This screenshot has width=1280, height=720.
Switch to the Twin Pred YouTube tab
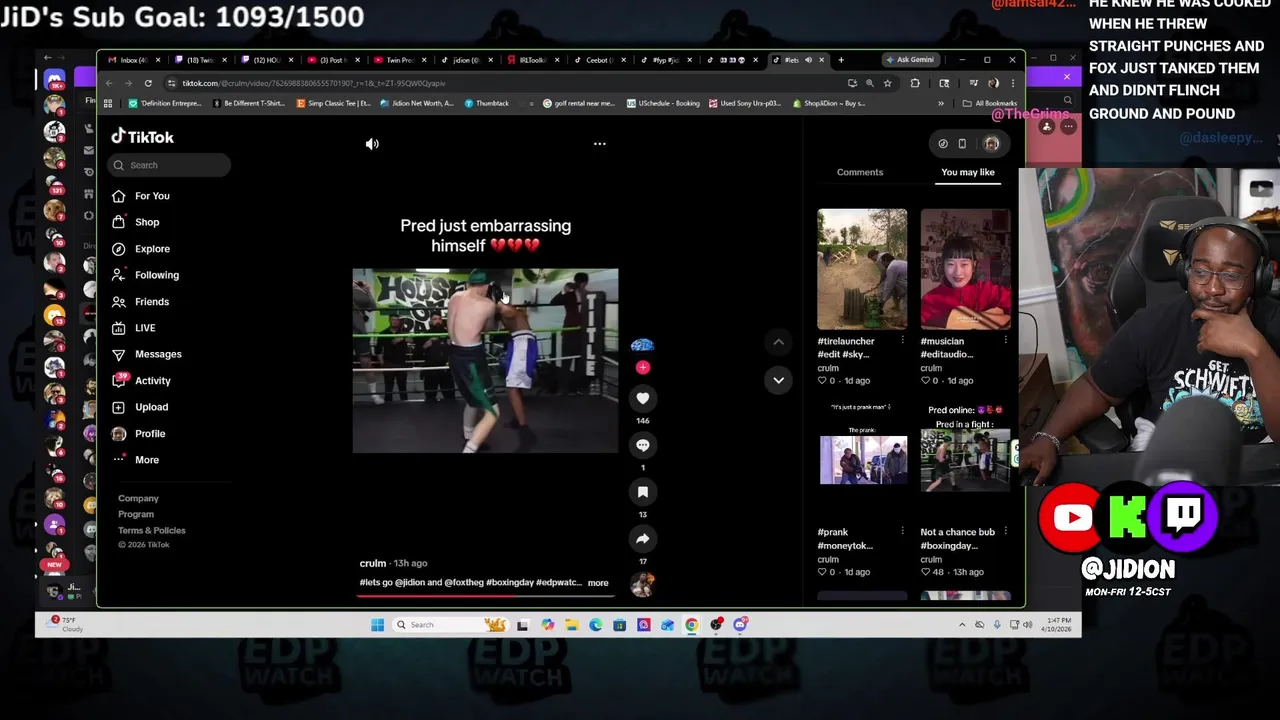tap(399, 60)
